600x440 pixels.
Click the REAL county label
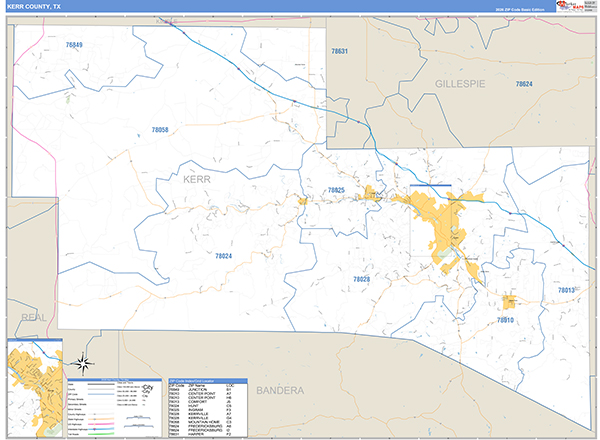pyautogui.click(x=33, y=317)
